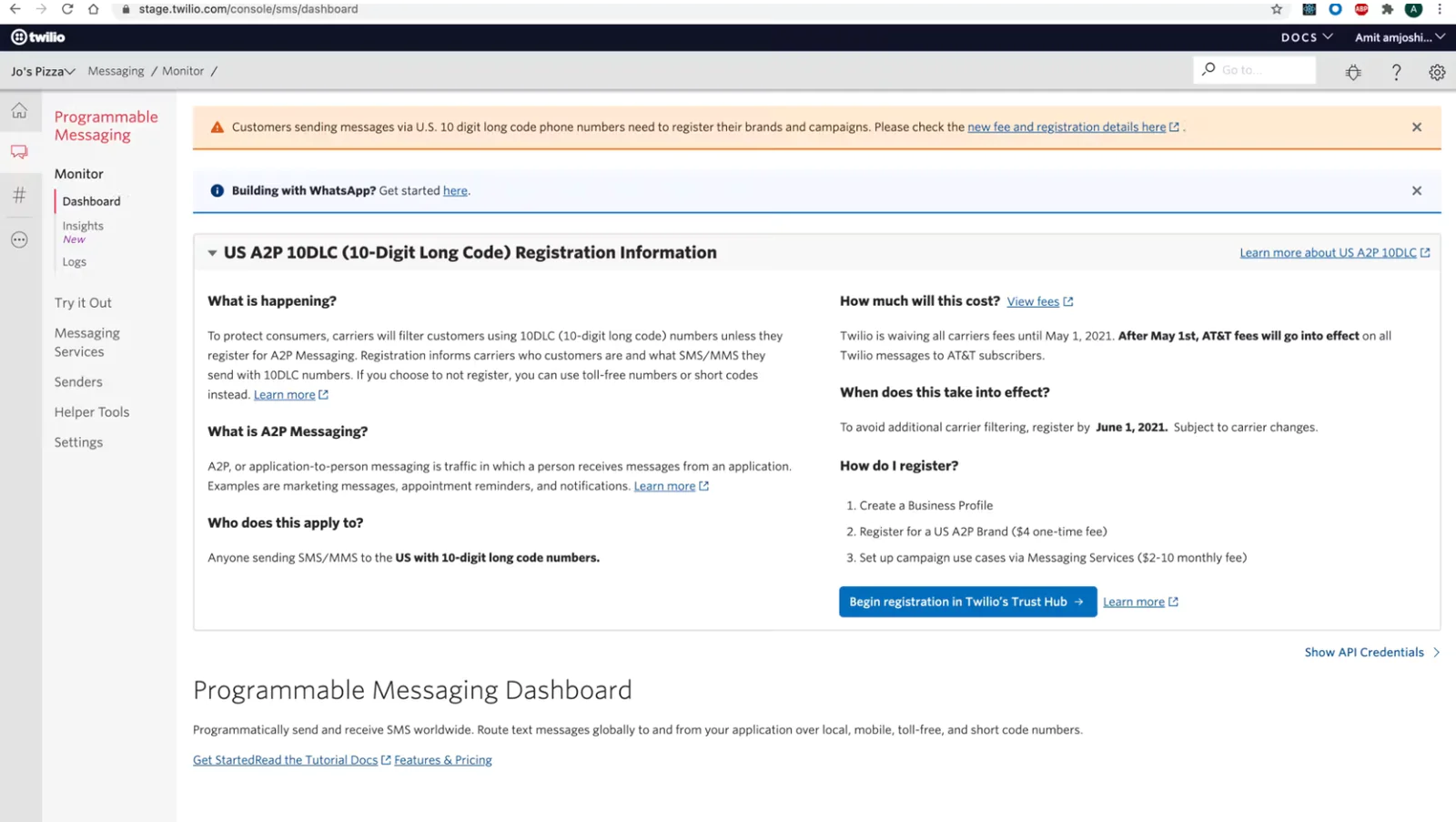Open Chrome three-dot menu
This screenshot has width=1456, height=822.
coord(1440,9)
